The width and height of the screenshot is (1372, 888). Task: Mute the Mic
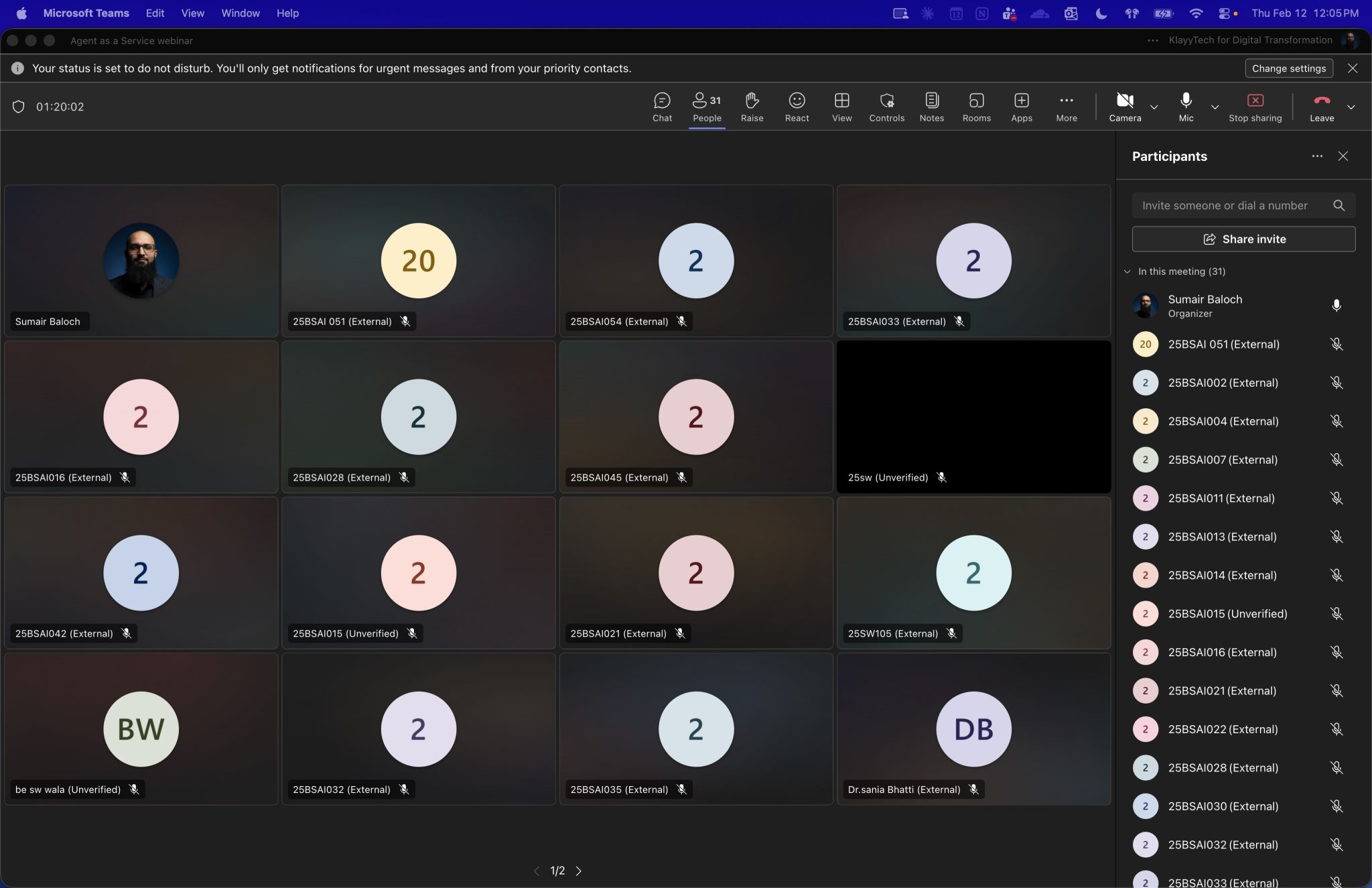[x=1186, y=107]
